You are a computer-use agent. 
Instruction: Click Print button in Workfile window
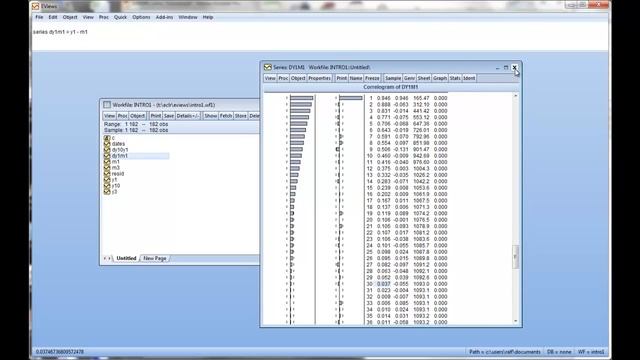[156, 116]
